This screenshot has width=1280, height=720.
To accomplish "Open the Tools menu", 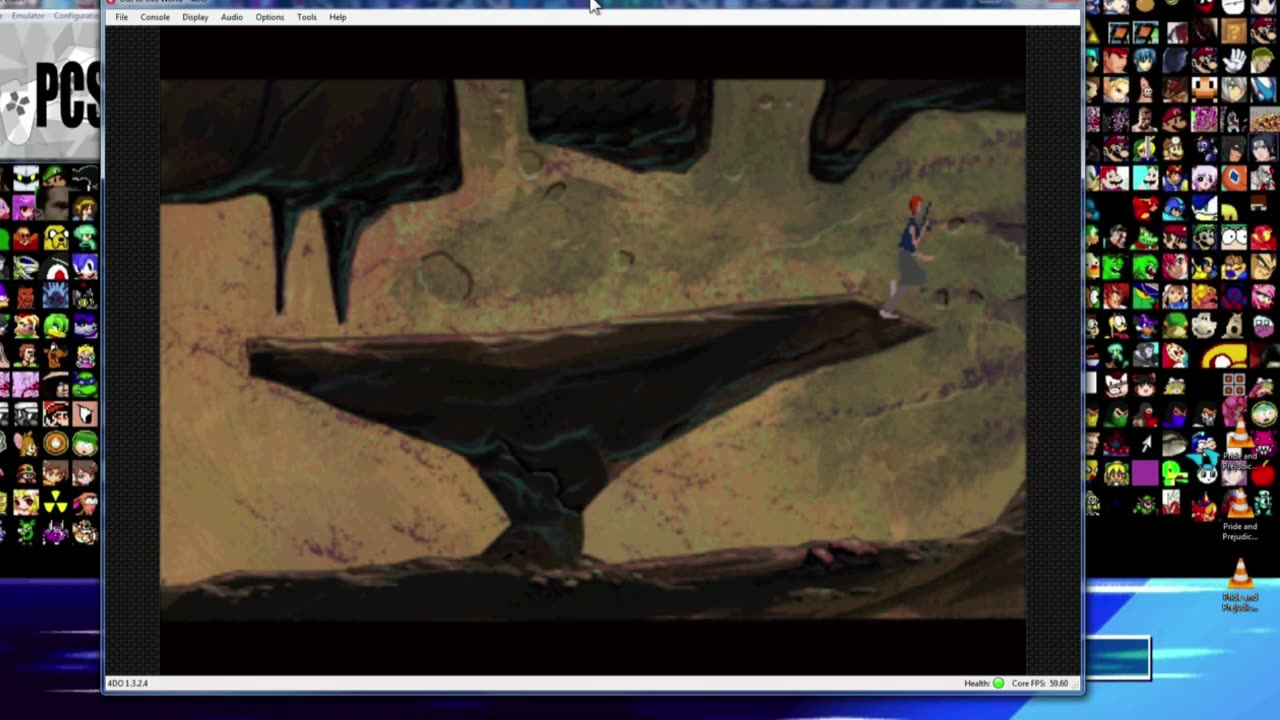I will pyautogui.click(x=307, y=17).
